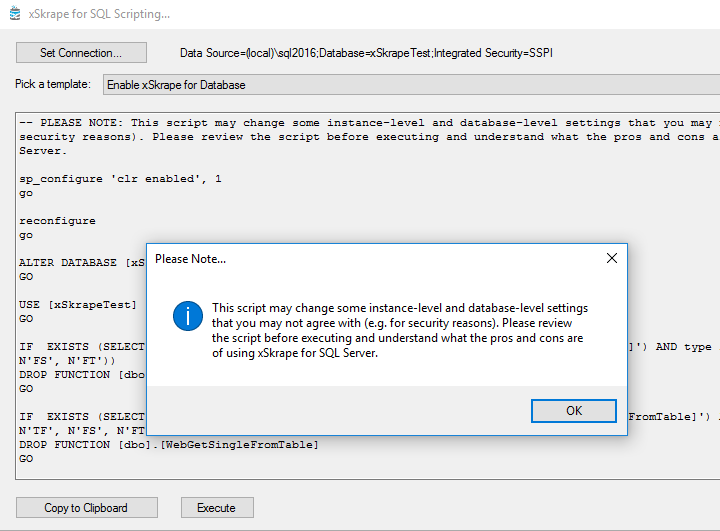Viewport: 720px width, 531px height.
Task: Click the window title "xSkrape for SQL Scripting..."
Action: 99,14
